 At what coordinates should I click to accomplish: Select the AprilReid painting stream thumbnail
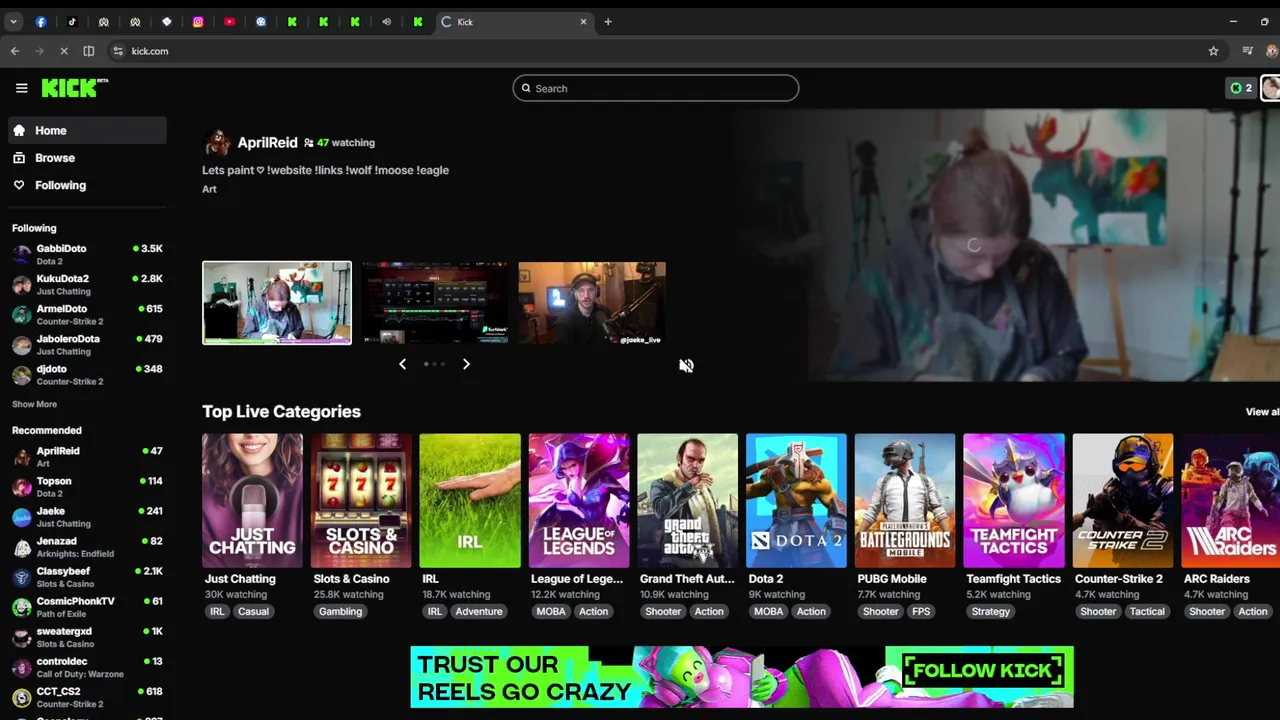[277, 303]
